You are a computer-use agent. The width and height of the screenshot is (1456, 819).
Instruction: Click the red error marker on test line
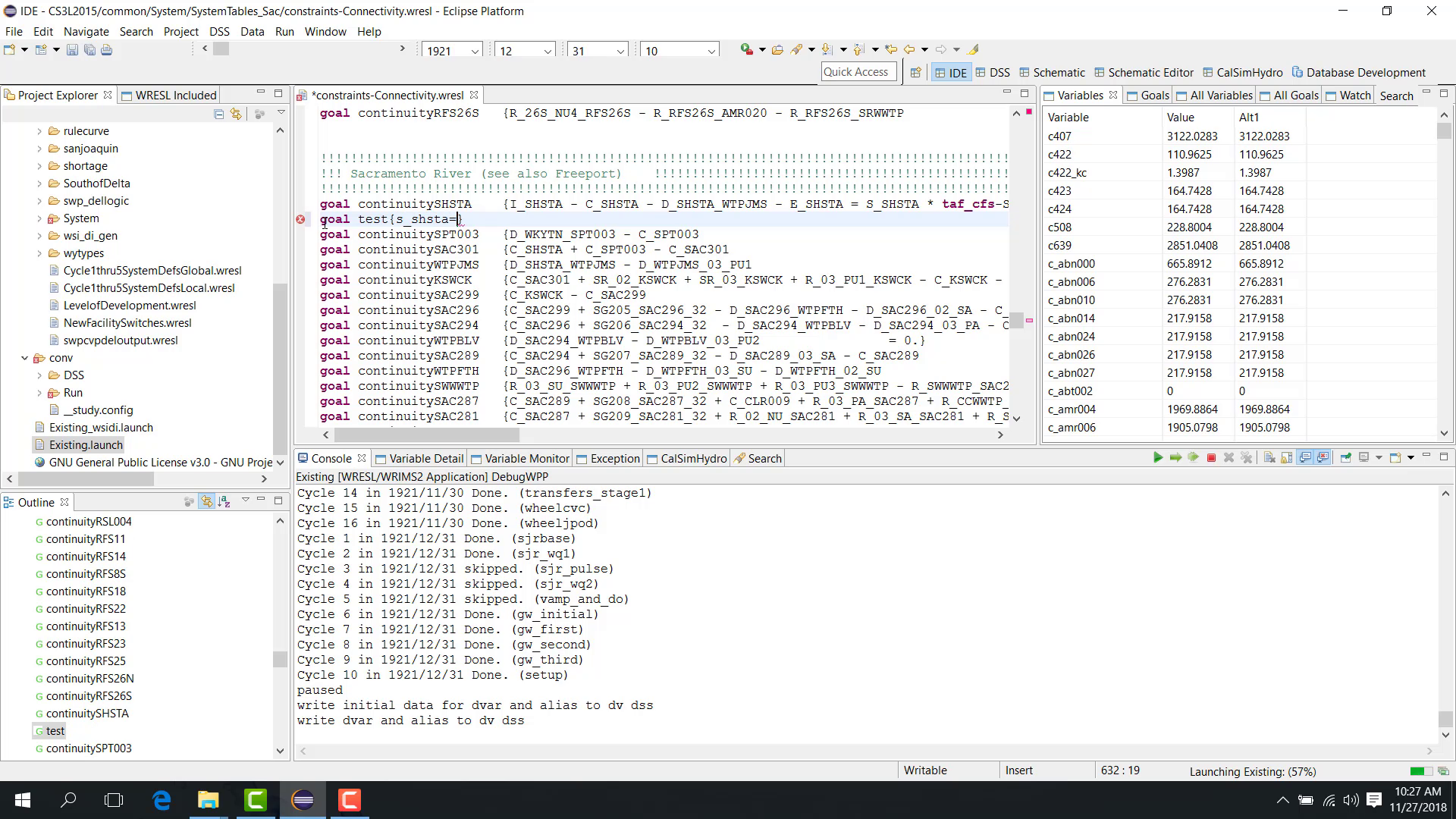click(x=300, y=219)
